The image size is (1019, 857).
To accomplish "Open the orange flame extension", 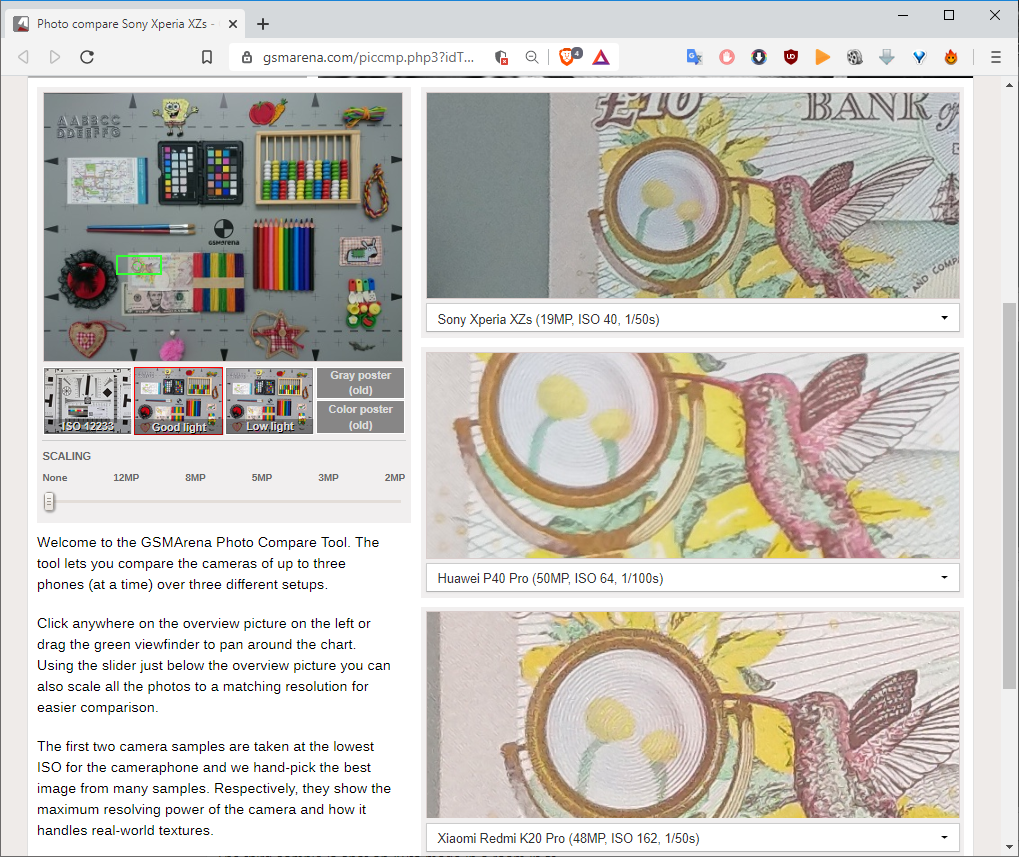I will coord(951,57).
